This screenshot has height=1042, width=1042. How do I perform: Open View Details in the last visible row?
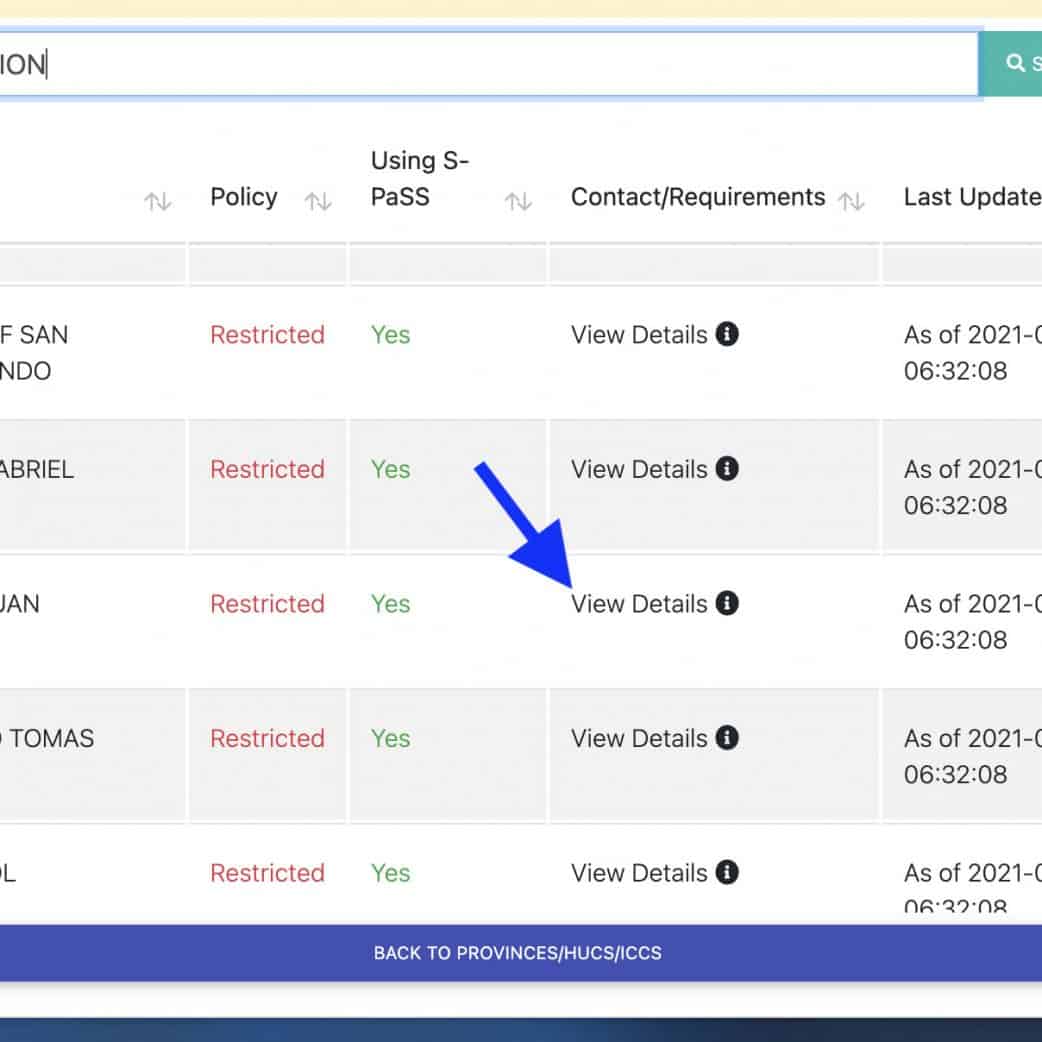click(x=639, y=873)
